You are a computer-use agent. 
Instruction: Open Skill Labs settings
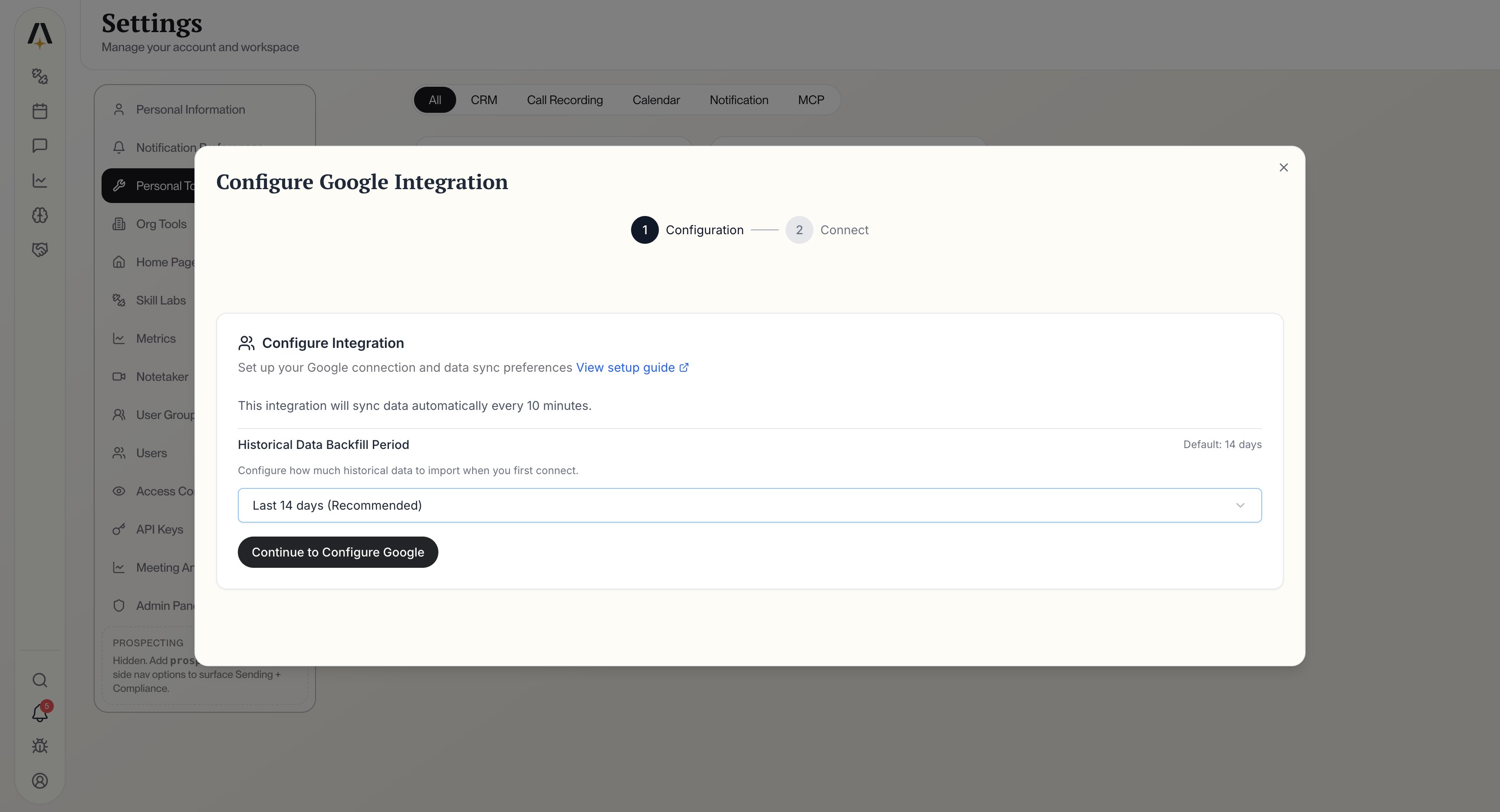coord(148,300)
